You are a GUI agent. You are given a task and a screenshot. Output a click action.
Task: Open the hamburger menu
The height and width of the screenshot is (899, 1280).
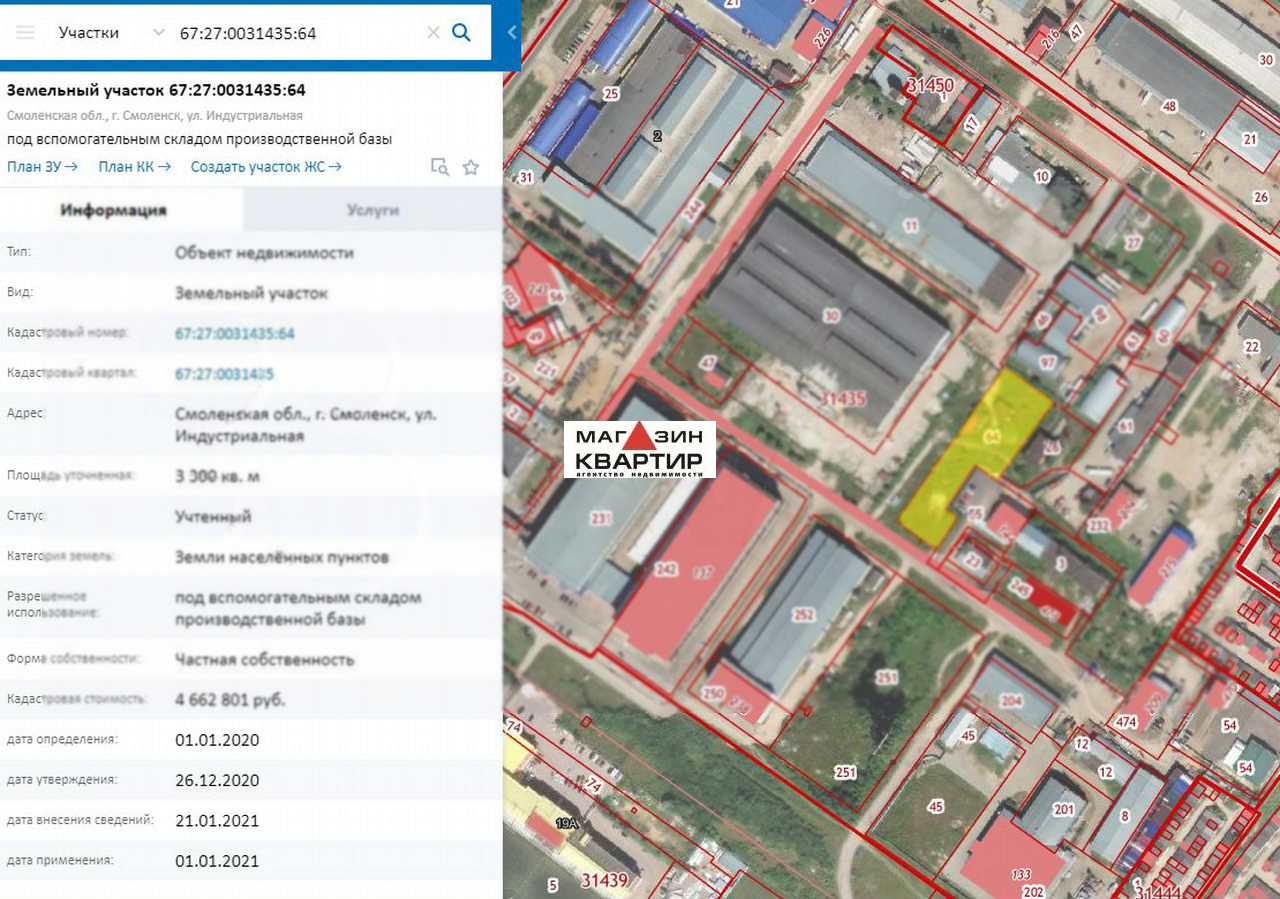click(x=26, y=33)
